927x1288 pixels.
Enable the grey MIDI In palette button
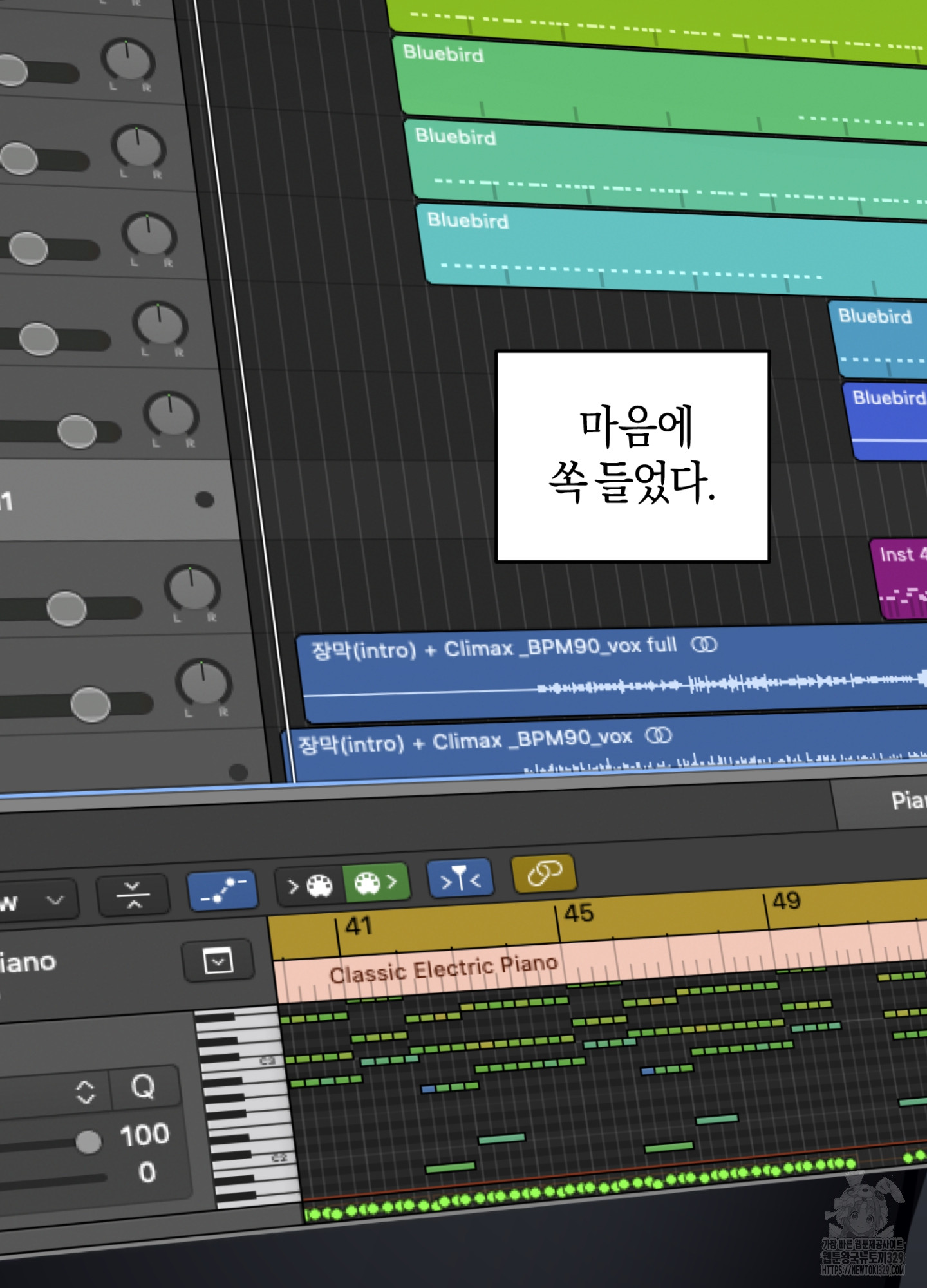coord(309,886)
